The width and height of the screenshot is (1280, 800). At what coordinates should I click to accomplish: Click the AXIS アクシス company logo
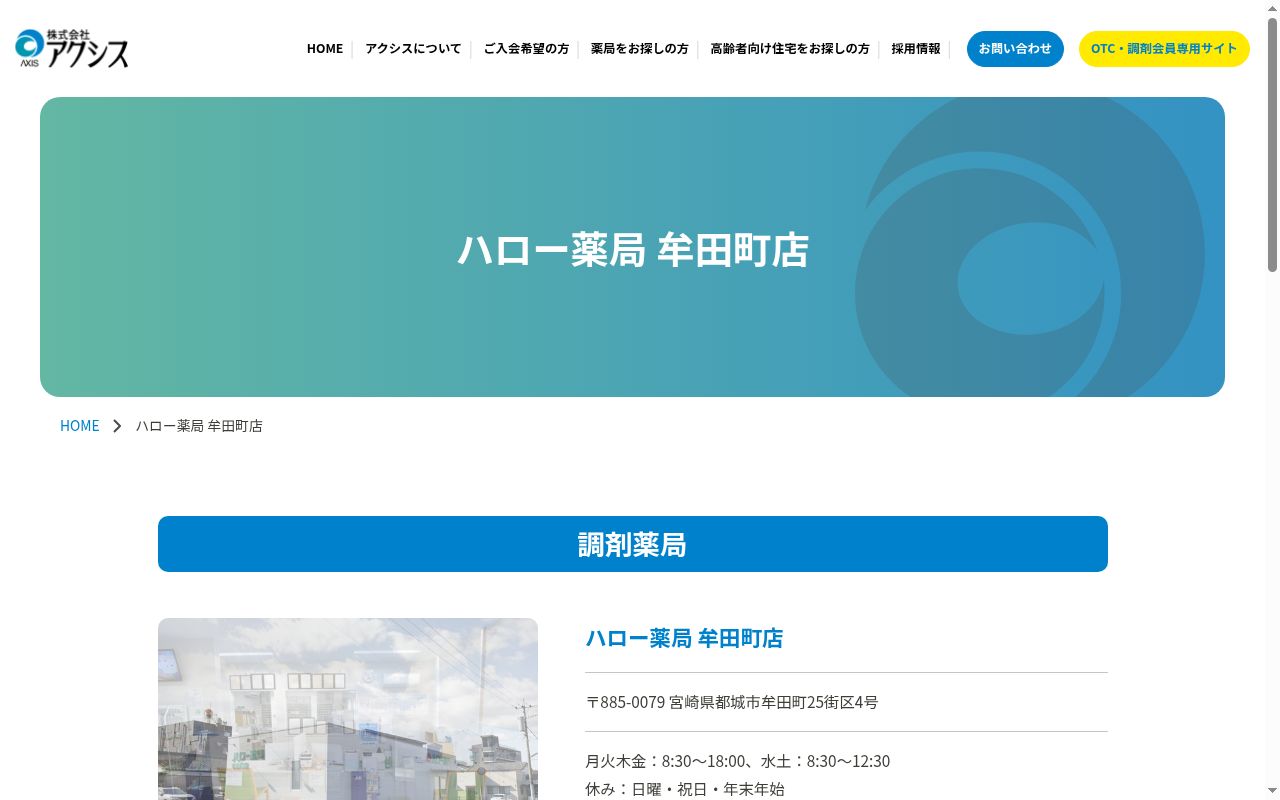72,48
